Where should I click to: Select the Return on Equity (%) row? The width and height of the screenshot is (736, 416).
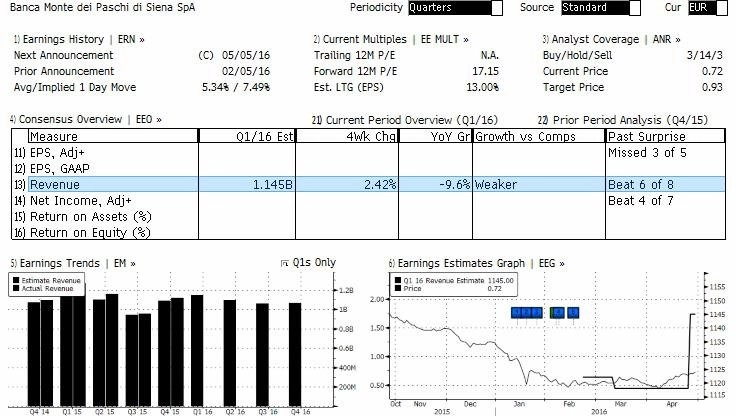point(368,232)
